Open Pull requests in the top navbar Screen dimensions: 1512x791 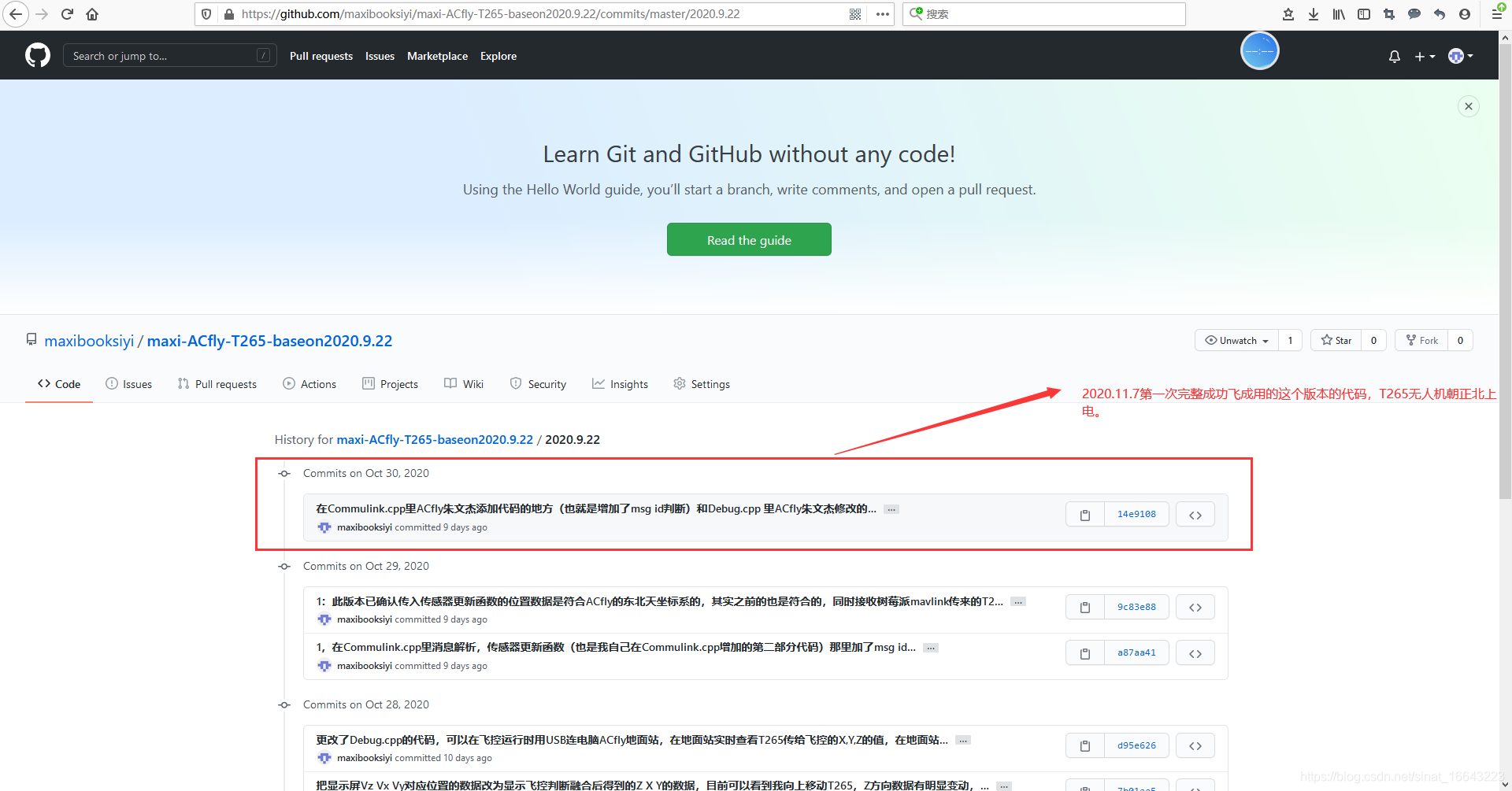click(321, 56)
